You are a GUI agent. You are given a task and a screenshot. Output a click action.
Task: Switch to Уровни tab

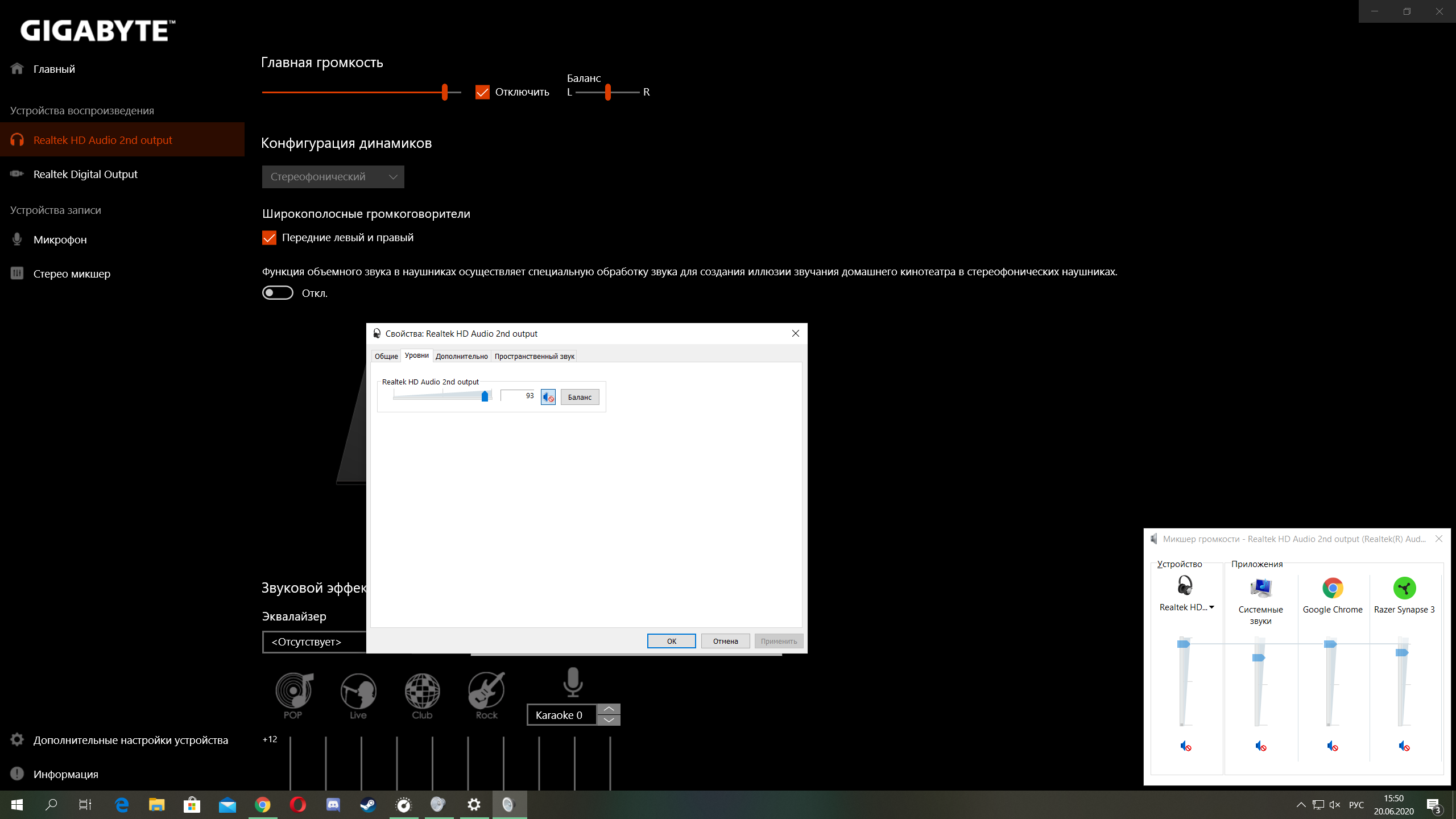point(417,355)
